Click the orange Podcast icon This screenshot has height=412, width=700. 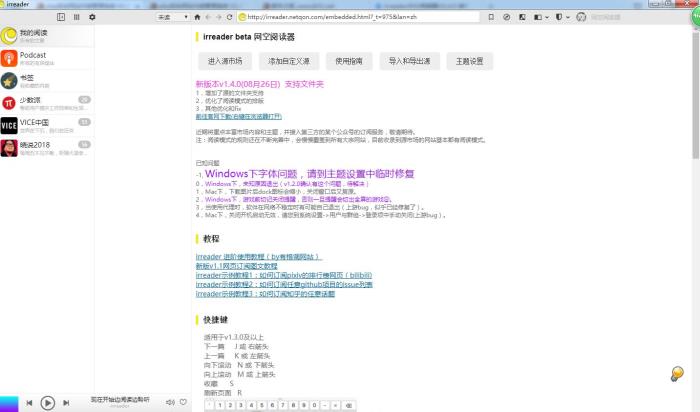tap(9, 58)
